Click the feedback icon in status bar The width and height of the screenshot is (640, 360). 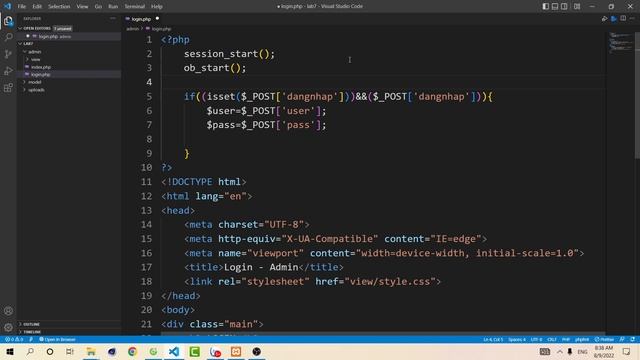click(x=622, y=339)
